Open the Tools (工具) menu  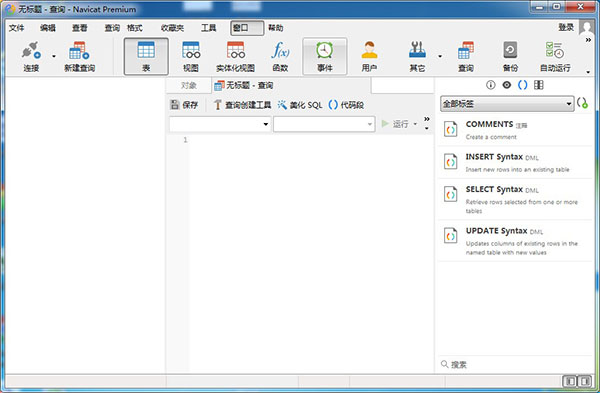[x=209, y=28]
